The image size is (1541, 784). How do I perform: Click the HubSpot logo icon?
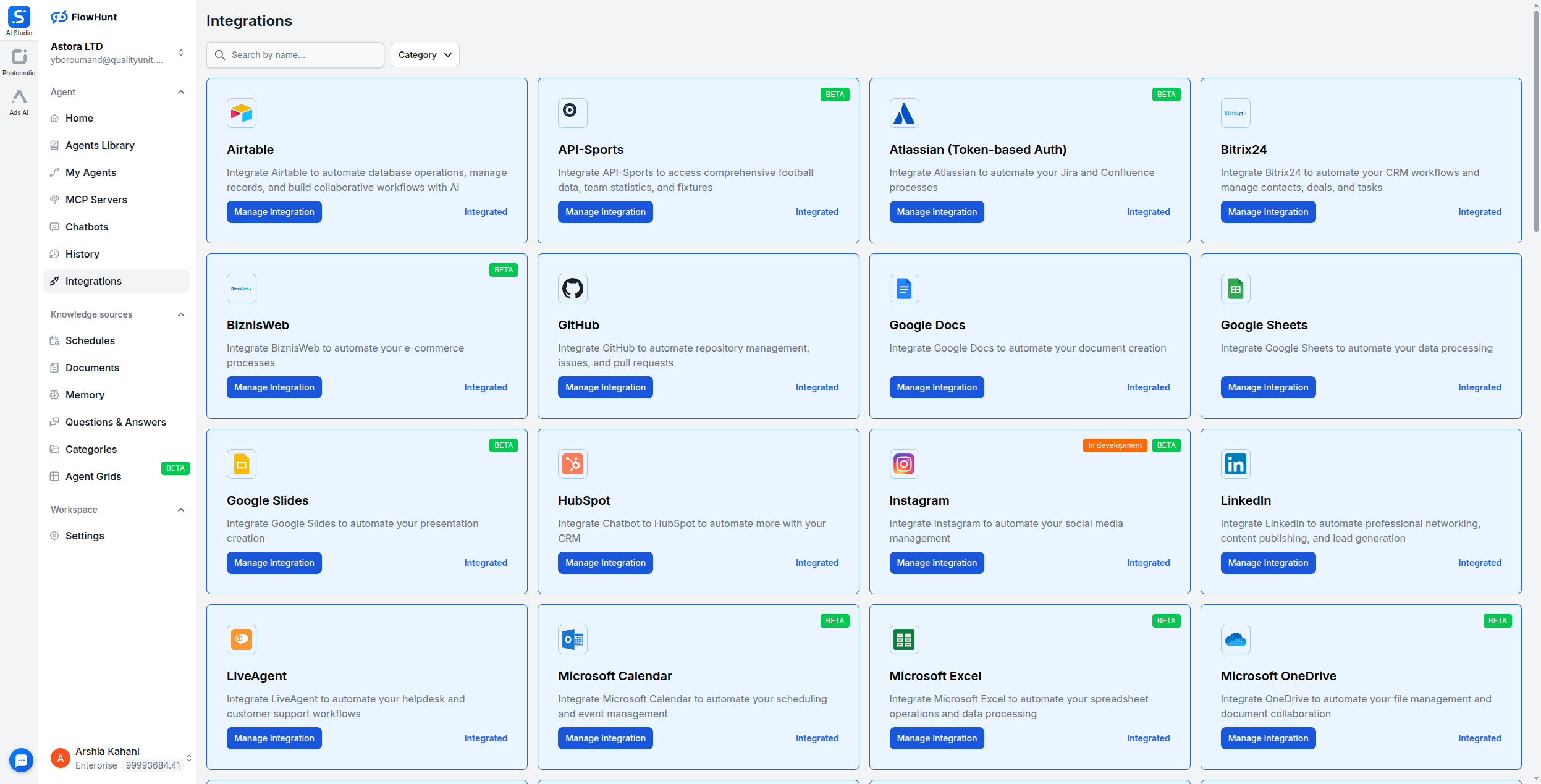point(573,464)
